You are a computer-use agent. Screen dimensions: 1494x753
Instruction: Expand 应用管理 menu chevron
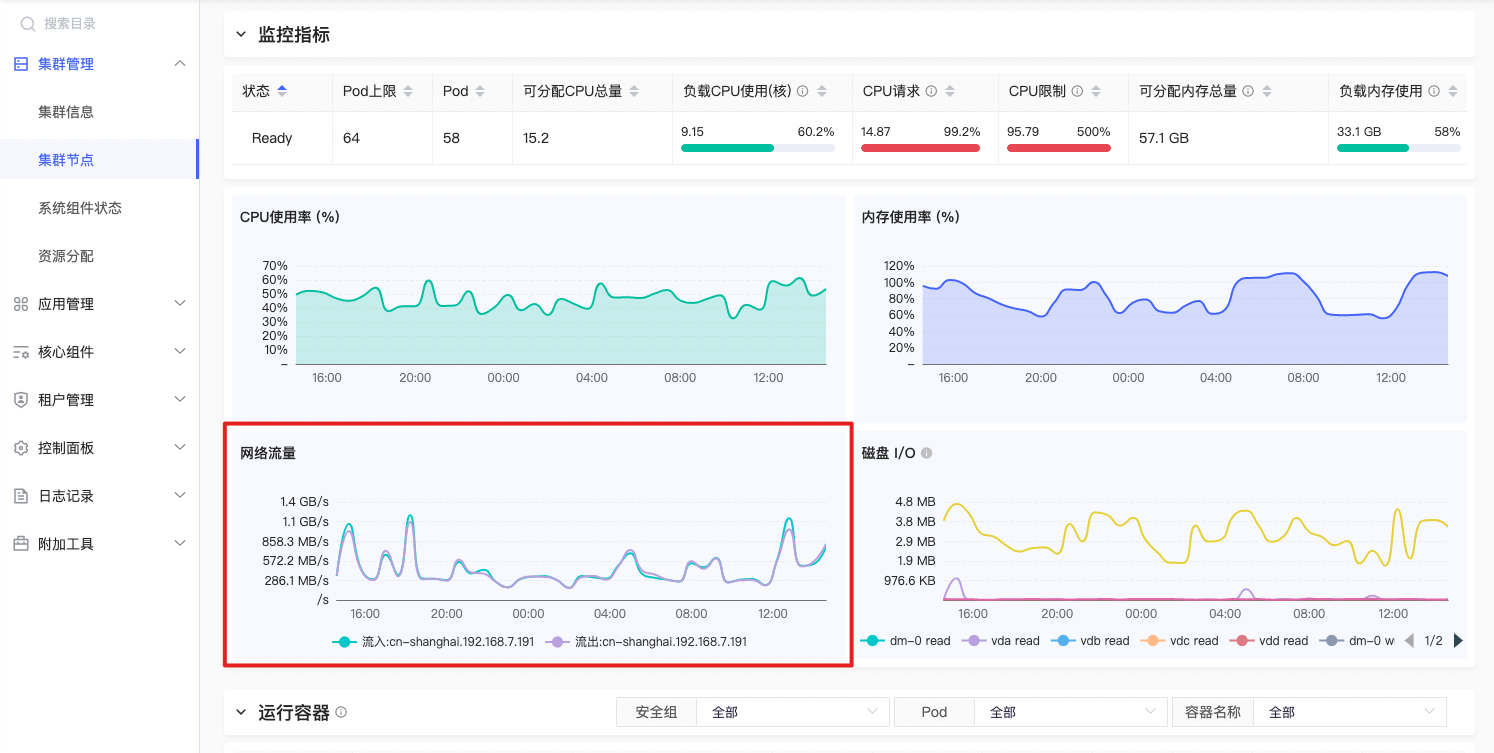point(180,304)
